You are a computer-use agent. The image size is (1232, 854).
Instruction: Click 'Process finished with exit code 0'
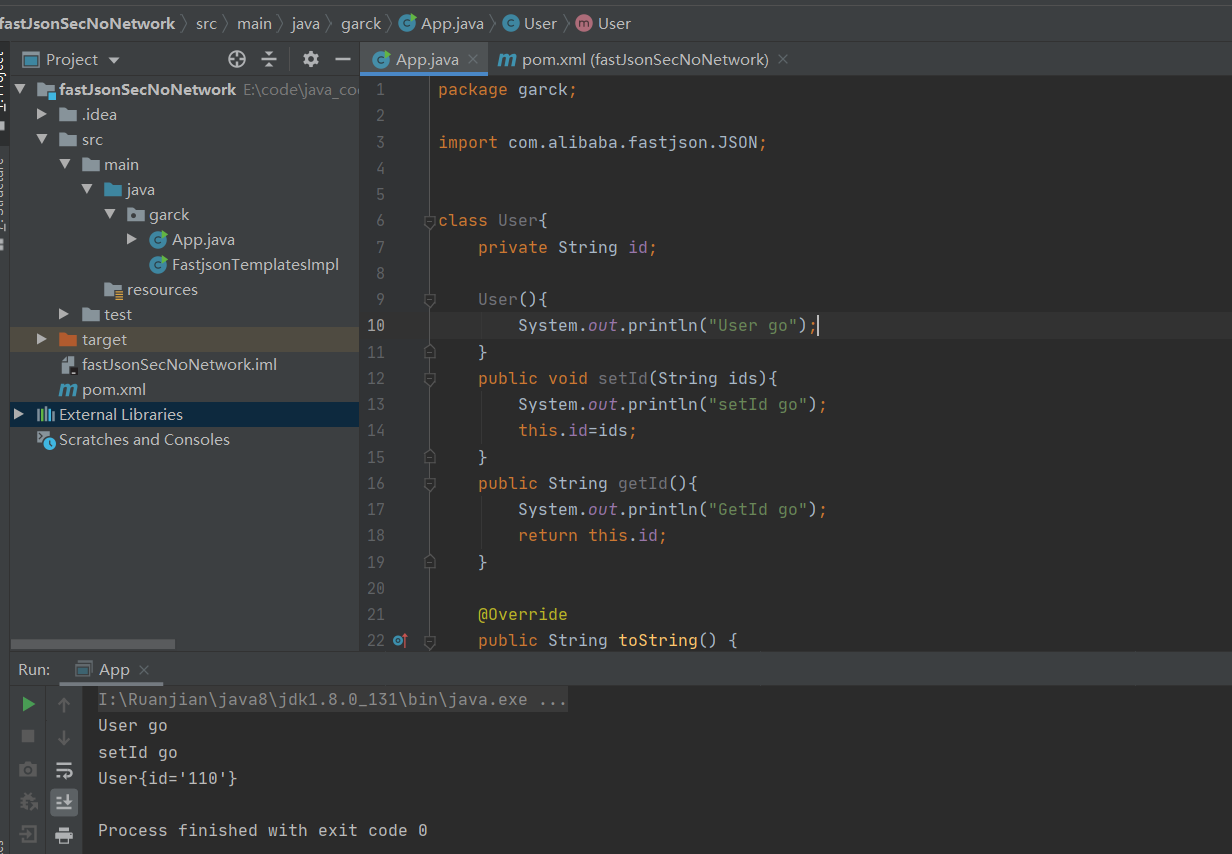(x=263, y=830)
